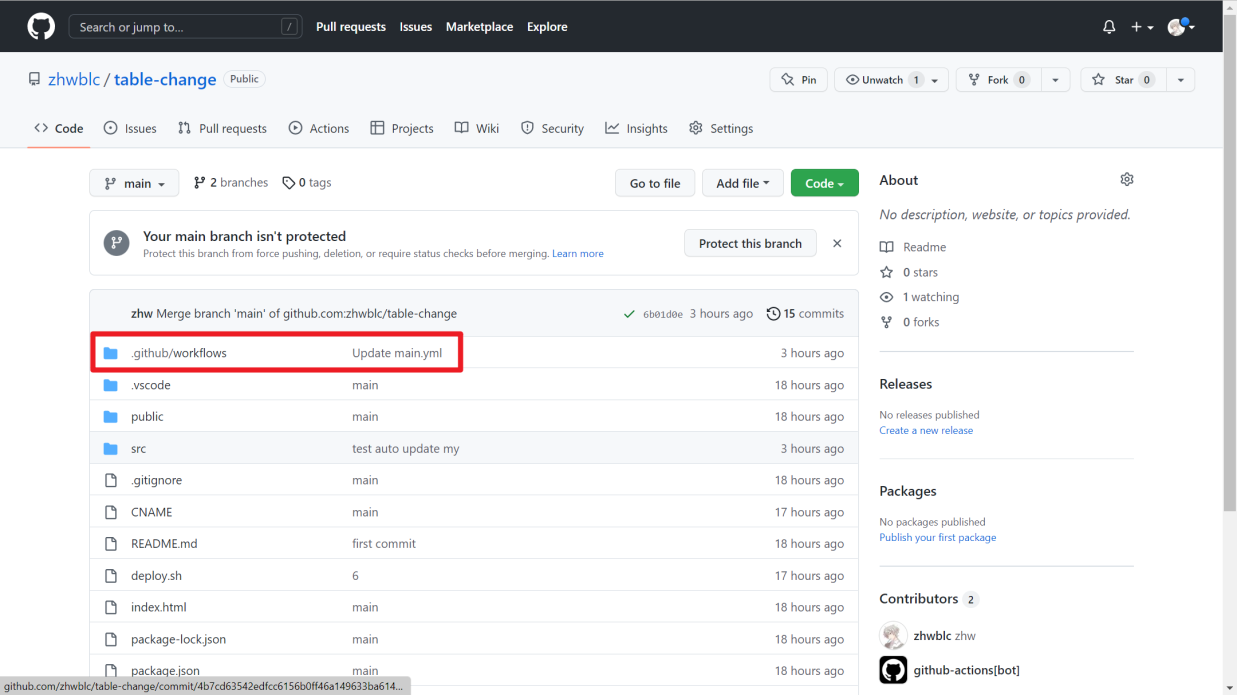Click Publish your first package link
This screenshot has height=695, width=1237.
click(938, 537)
